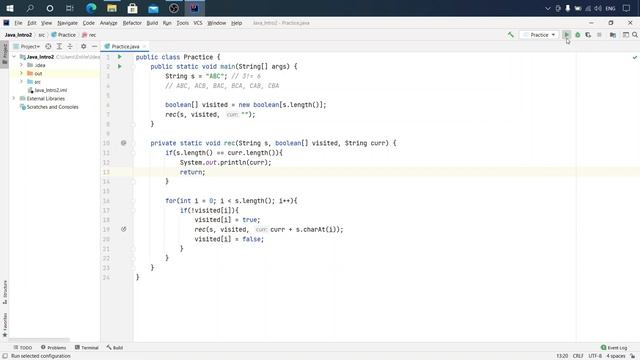The height and width of the screenshot is (360, 640).
Task: Click the rec breadcrumb in the navigation bar
Action: [89, 35]
